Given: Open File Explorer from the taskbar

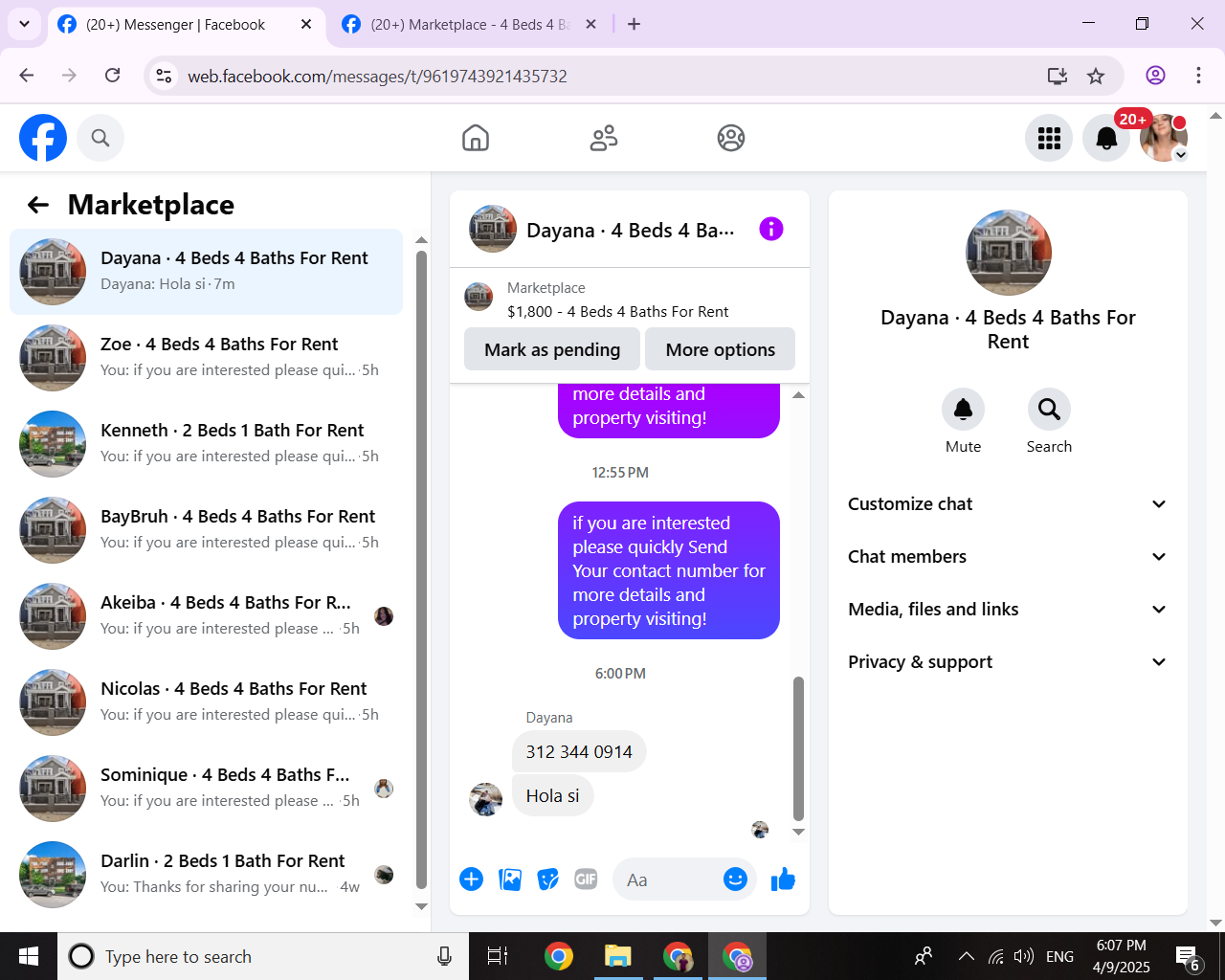Looking at the screenshot, I should pos(618,956).
